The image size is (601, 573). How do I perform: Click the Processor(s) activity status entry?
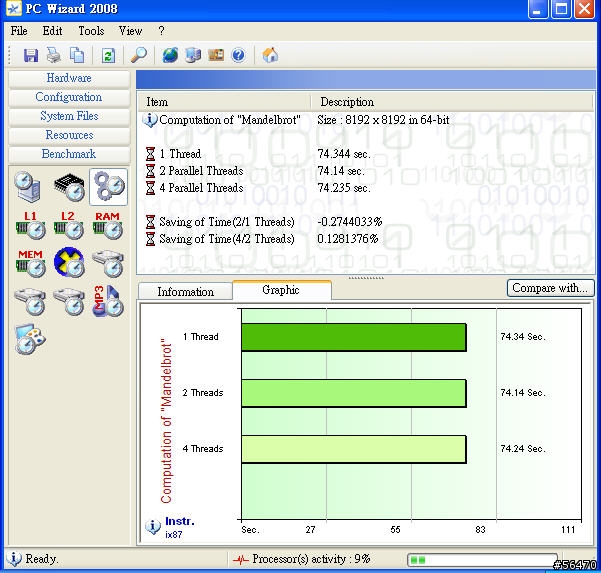click(x=302, y=559)
